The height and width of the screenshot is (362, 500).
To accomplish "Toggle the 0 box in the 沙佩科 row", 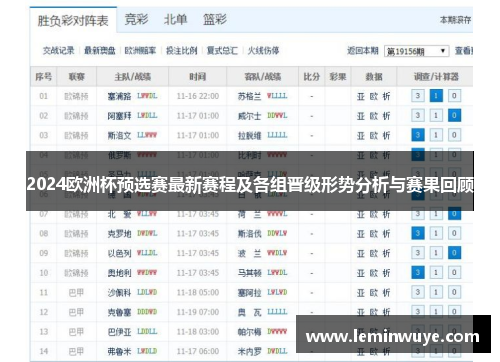I will 454,292.
